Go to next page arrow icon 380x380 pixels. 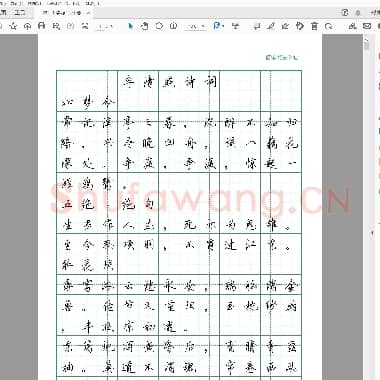85,26
